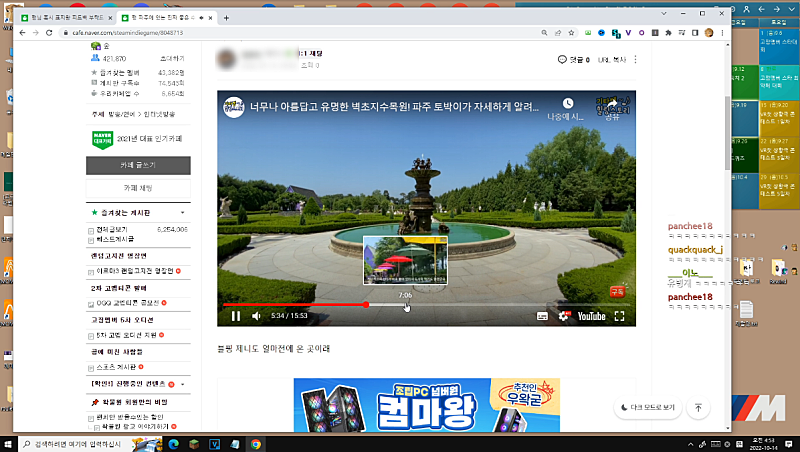Seek video using the red progress bar
The image size is (800, 452).
[x=300, y=304]
